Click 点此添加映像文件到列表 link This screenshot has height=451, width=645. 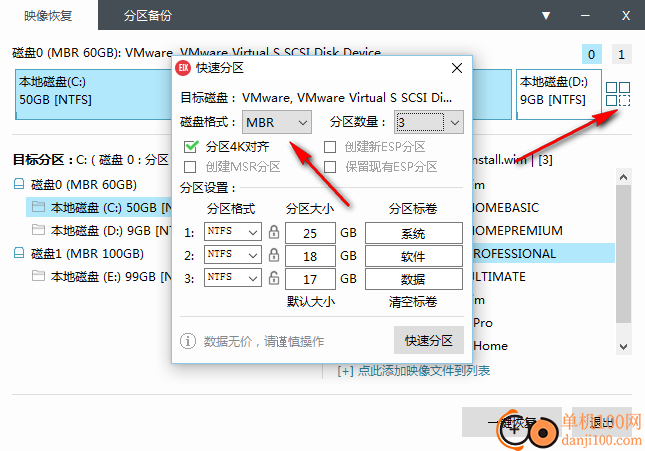coord(414,371)
